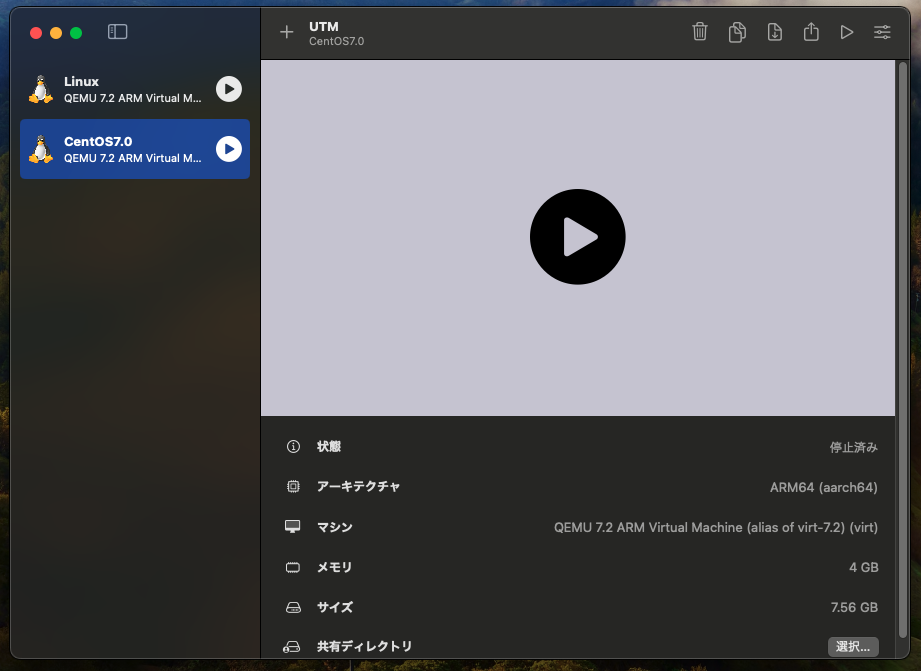Clone the selected virtual machine

point(736,31)
